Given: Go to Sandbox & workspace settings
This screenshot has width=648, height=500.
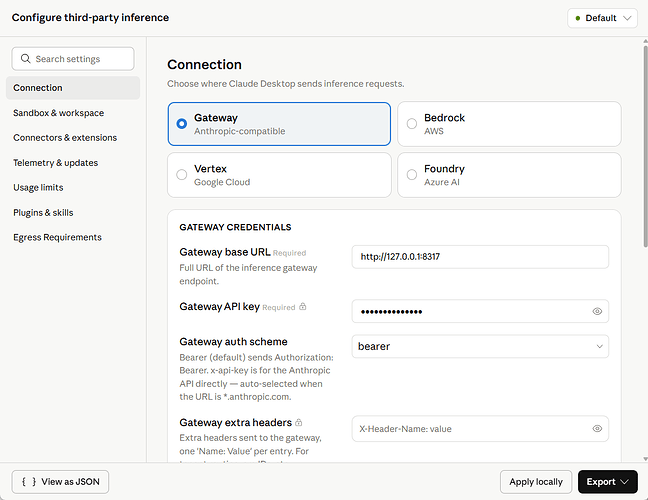Looking at the screenshot, I should pyautogui.click(x=73, y=113).
